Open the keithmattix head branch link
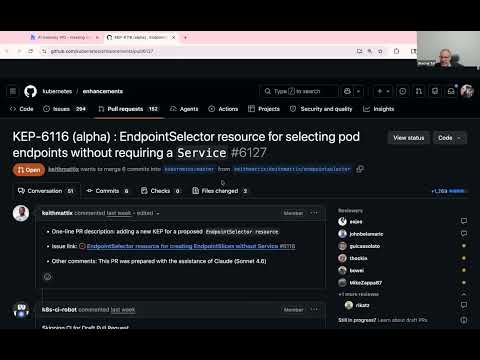Viewport: 480px width, 360px height. [292, 169]
